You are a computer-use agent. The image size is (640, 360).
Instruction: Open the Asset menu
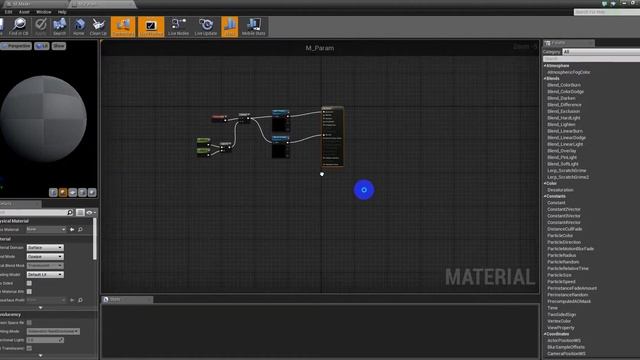coord(24,12)
